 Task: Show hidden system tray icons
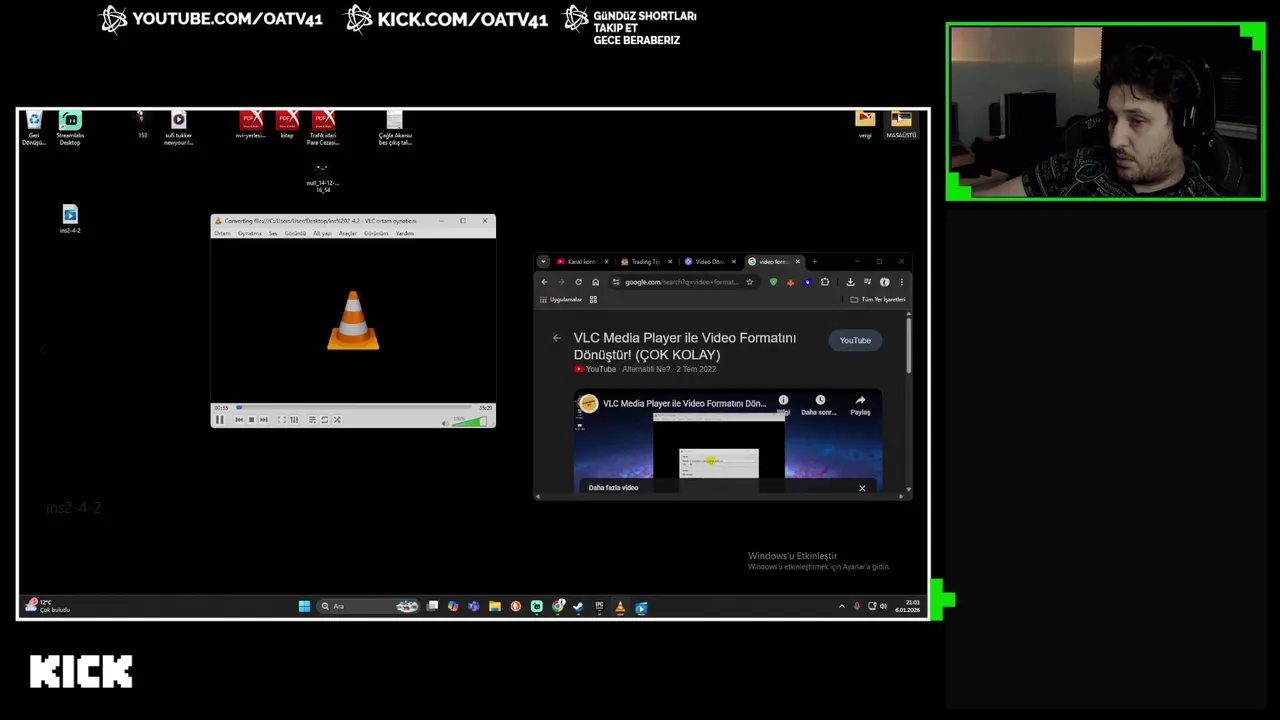841,606
